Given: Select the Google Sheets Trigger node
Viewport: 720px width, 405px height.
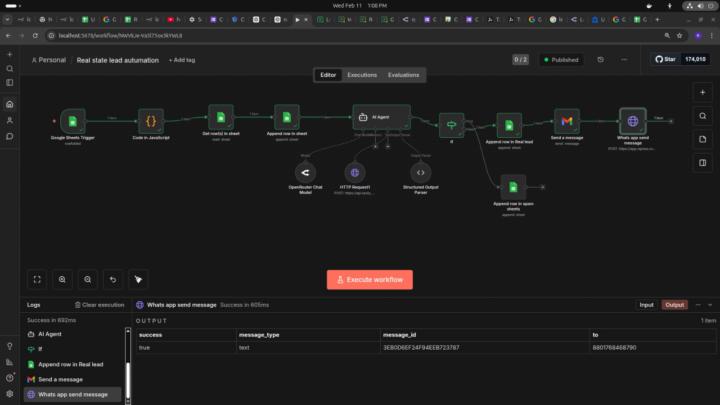Looking at the screenshot, I should [73, 121].
